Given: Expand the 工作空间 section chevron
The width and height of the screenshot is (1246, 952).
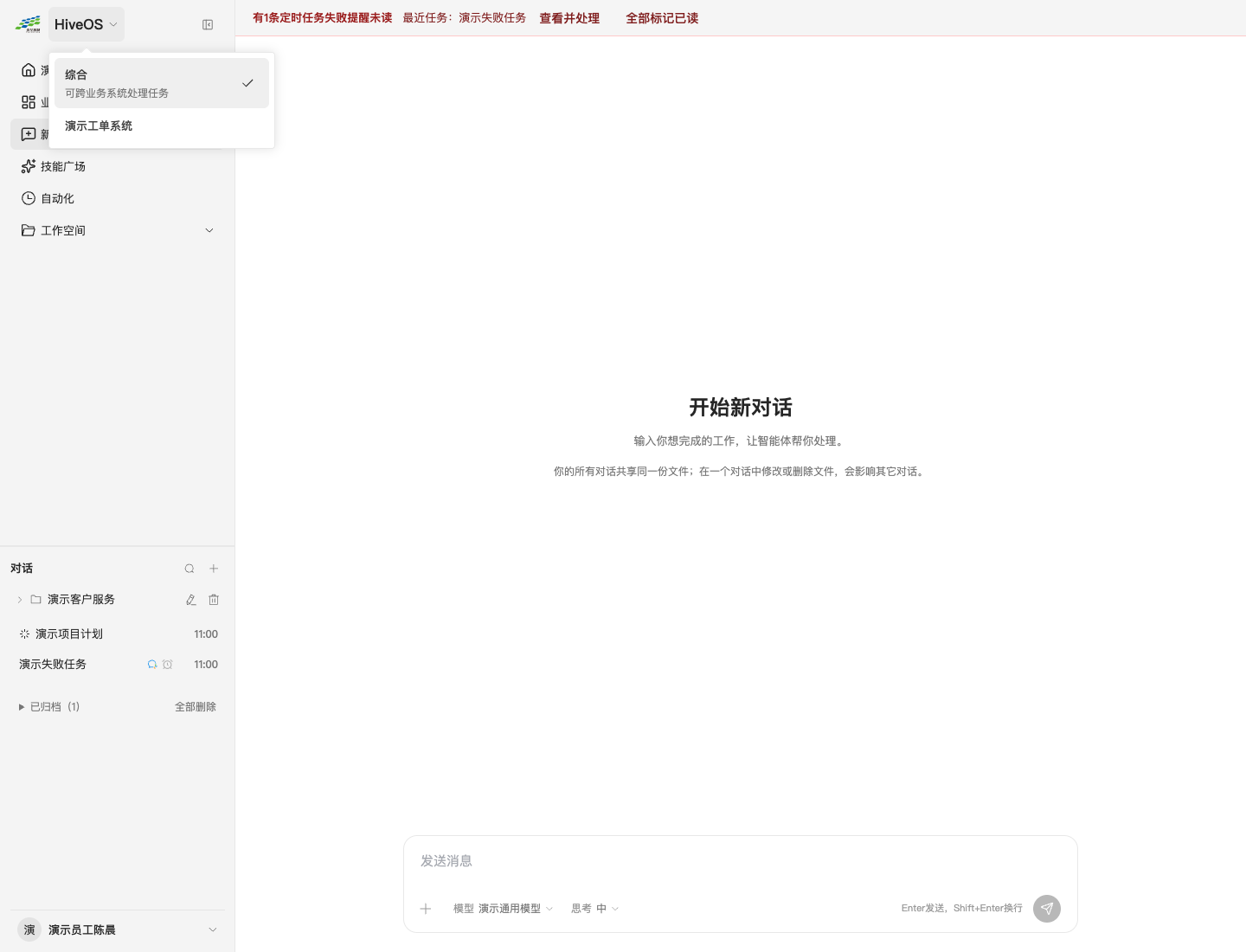Looking at the screenshot, I should 209,230.
